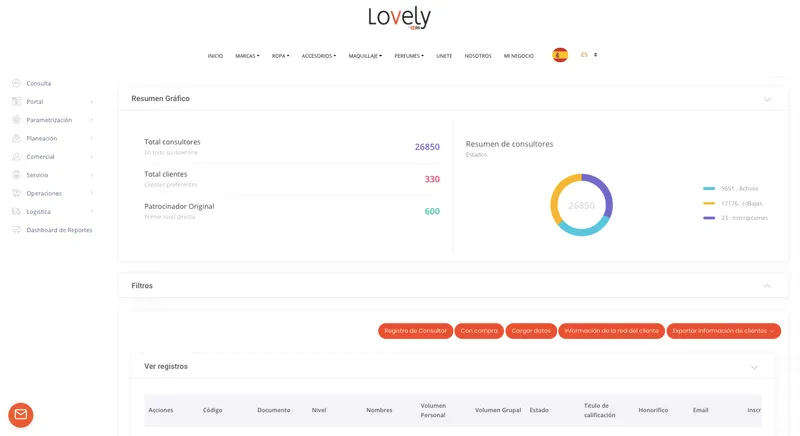Open the ACCESORIOS menu
Screen dimensions: 800x436
[319, 56]
